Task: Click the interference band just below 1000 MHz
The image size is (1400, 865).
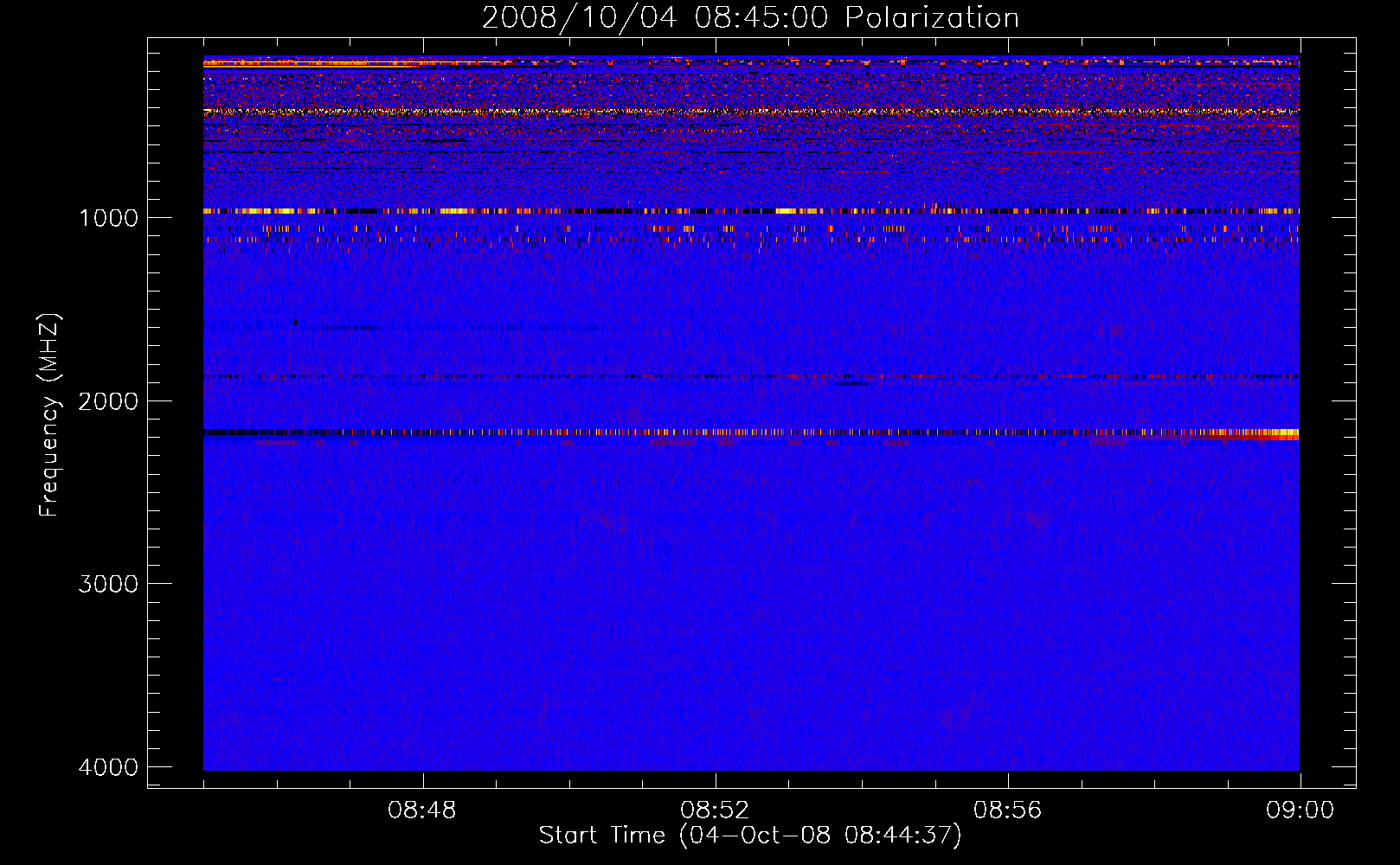Action: point(751,211)
